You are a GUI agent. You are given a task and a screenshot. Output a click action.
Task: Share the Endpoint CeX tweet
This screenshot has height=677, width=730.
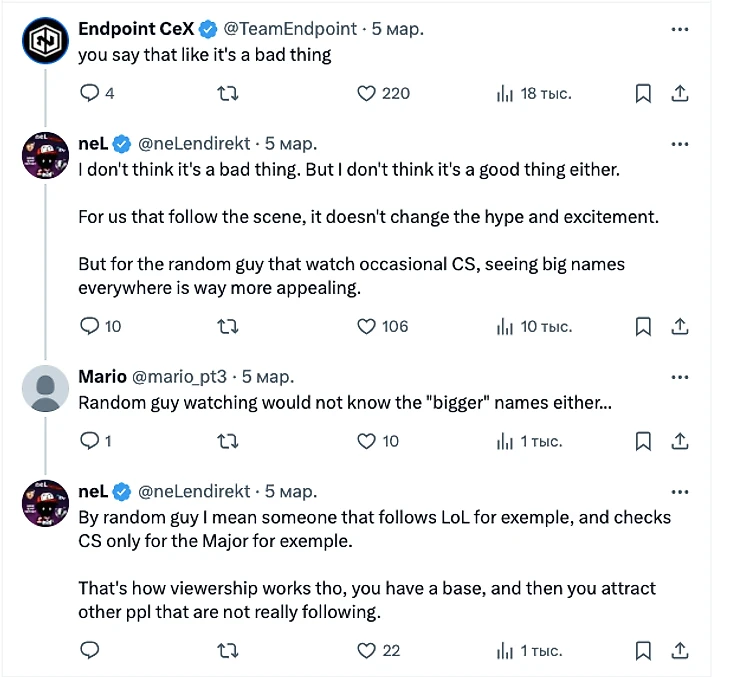680,93
